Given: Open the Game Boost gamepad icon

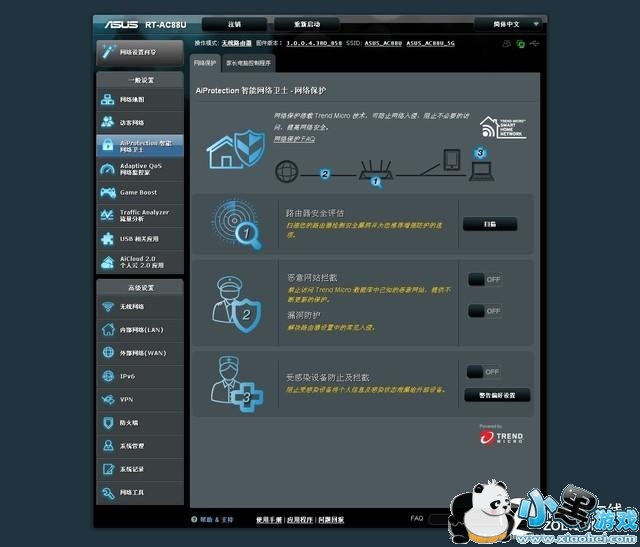Looking at the screenshot, I should point(108,192).
